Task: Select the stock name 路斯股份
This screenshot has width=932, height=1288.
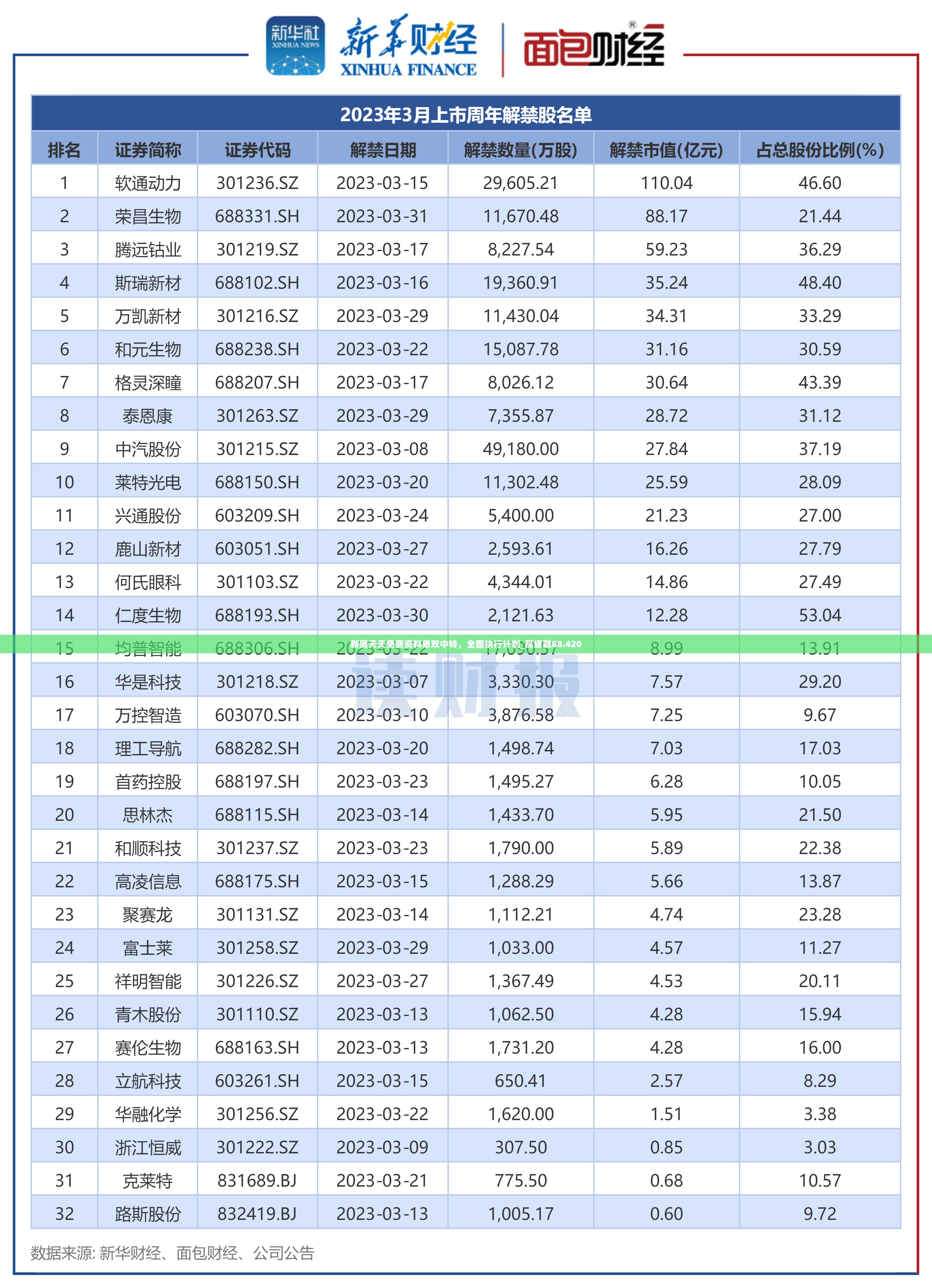Action: point(148,1213)
